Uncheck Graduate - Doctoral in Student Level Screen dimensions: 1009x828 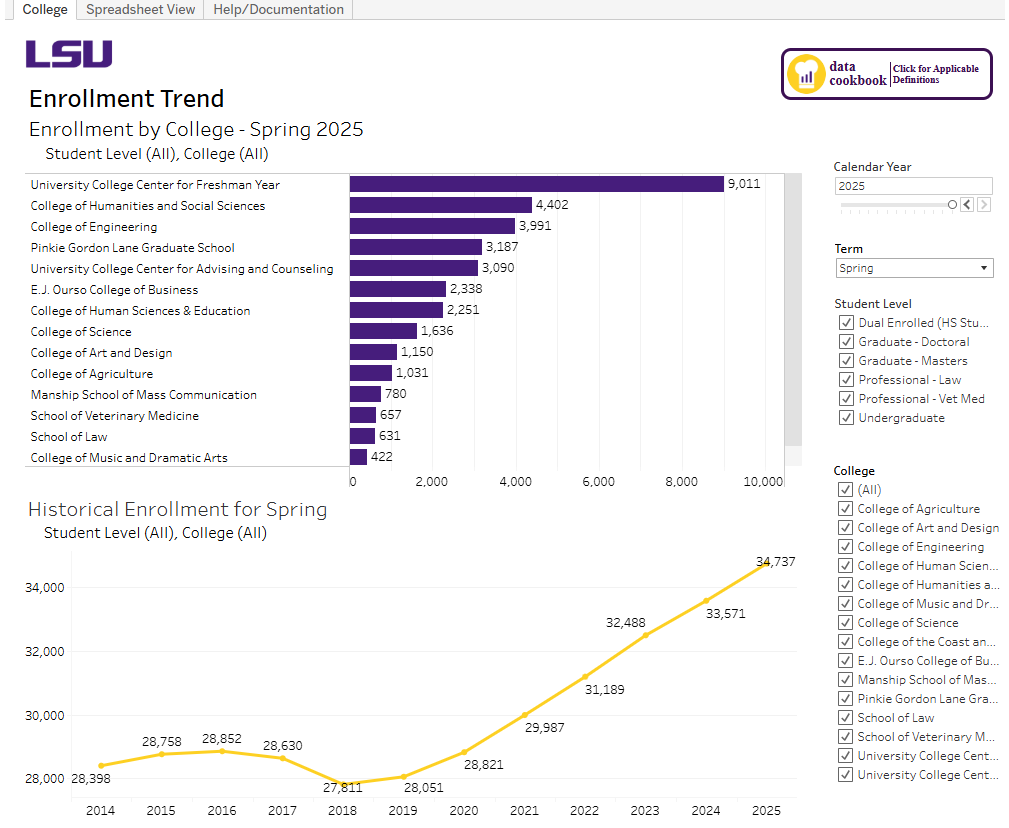pyautogui.click(x=846, y=341)
